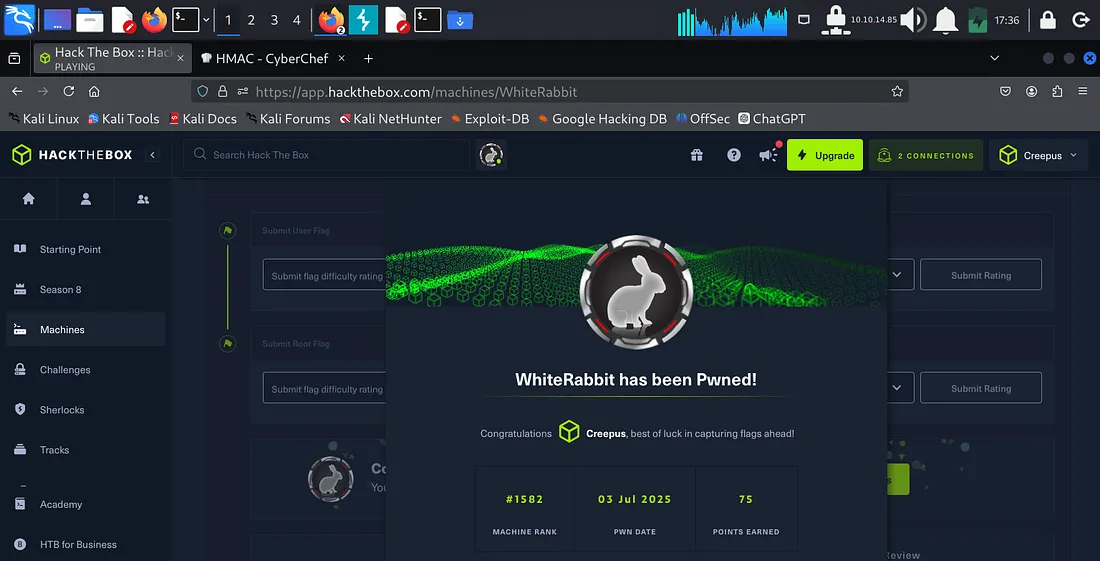Switch to workspace 3
Image resolution: width=1100 pixels, height=561 pixels.
coord(274,20)
